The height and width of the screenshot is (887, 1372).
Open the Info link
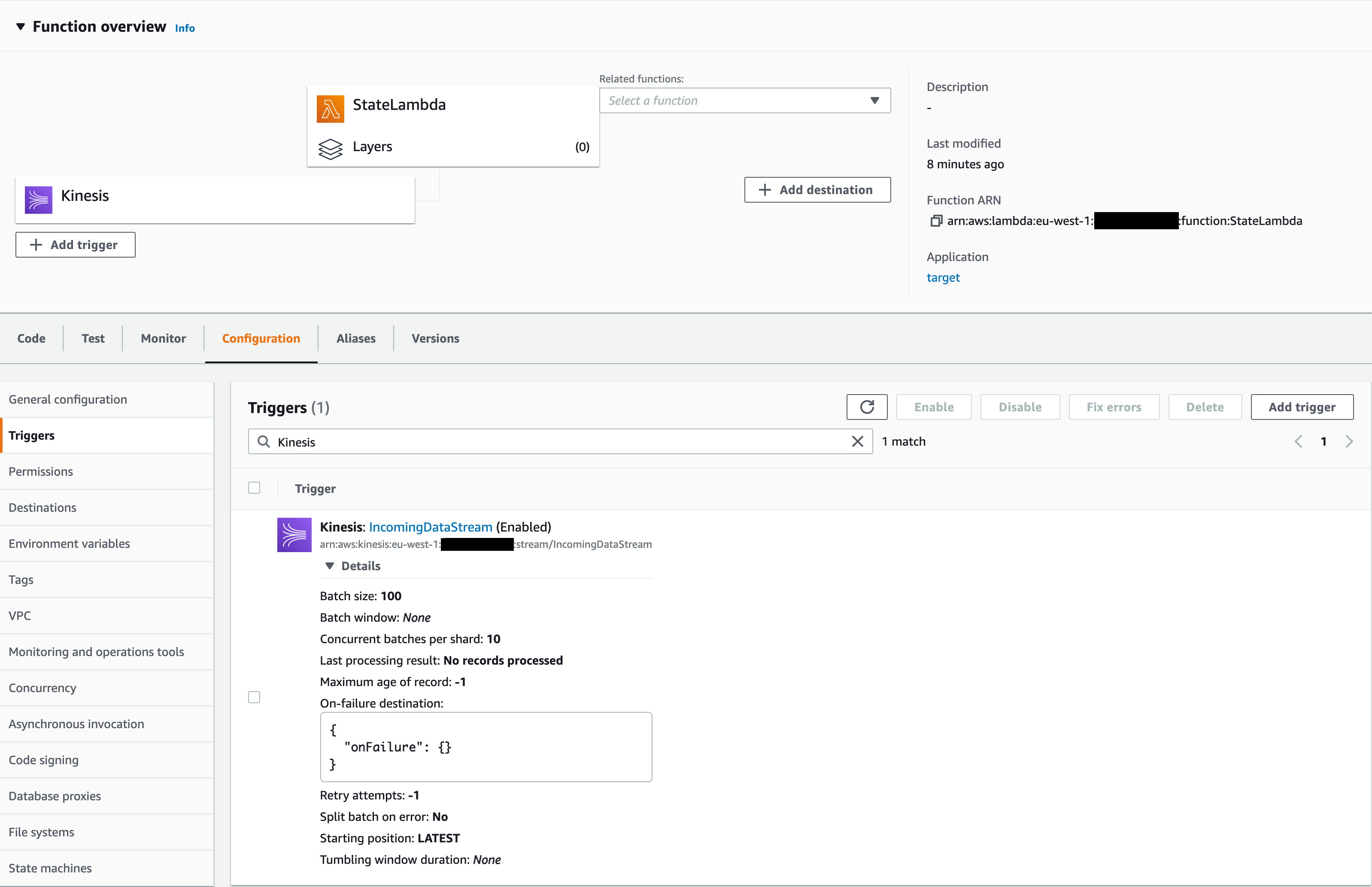click(x=185, y=27)
